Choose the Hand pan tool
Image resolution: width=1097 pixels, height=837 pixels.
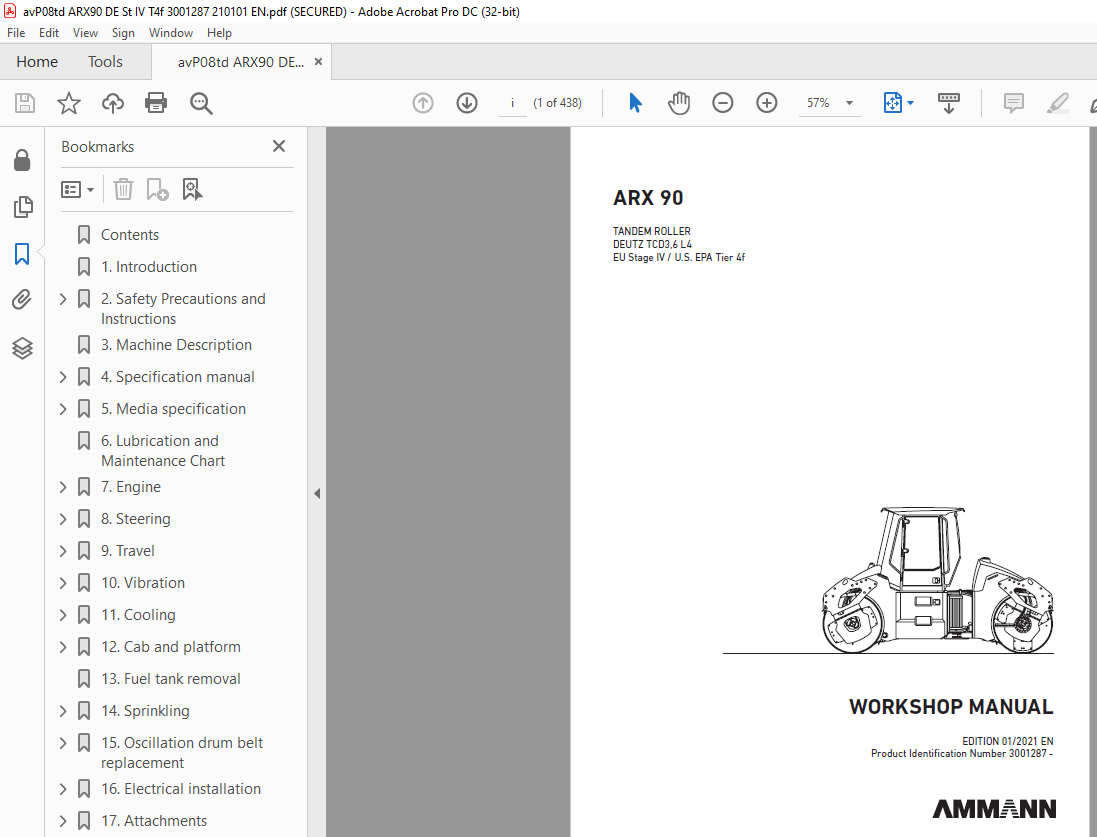pyautogui.click(x=679, y=103)
